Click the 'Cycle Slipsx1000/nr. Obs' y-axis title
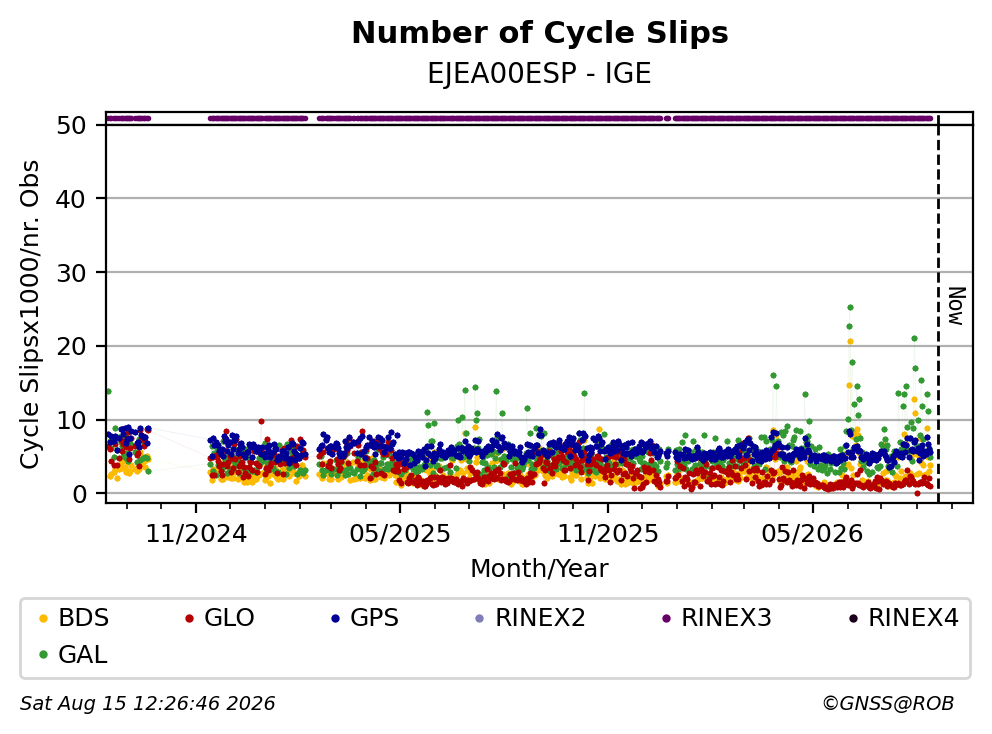This screenshot has width=992, height=734. pyautogui.click(x=29, y=314)
